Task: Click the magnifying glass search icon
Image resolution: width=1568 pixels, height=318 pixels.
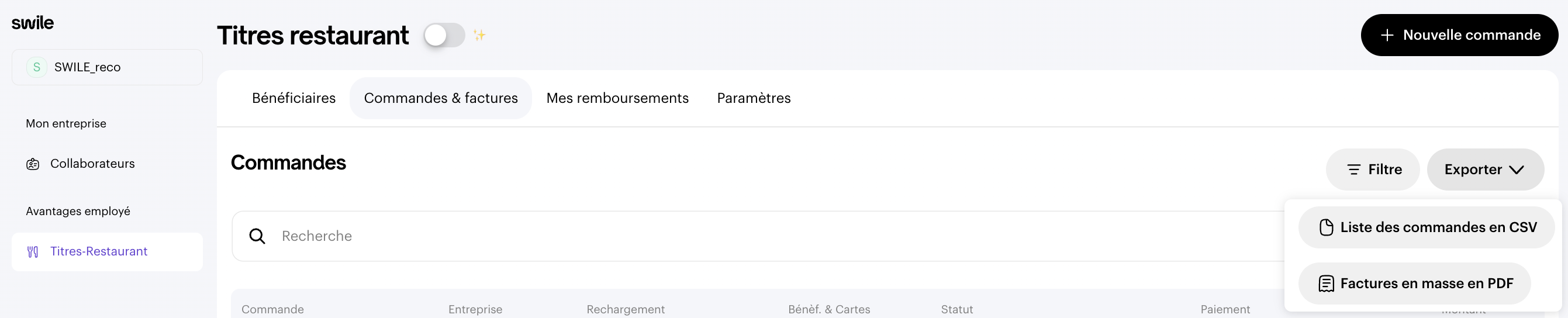Action: click(x=257, y=236)
